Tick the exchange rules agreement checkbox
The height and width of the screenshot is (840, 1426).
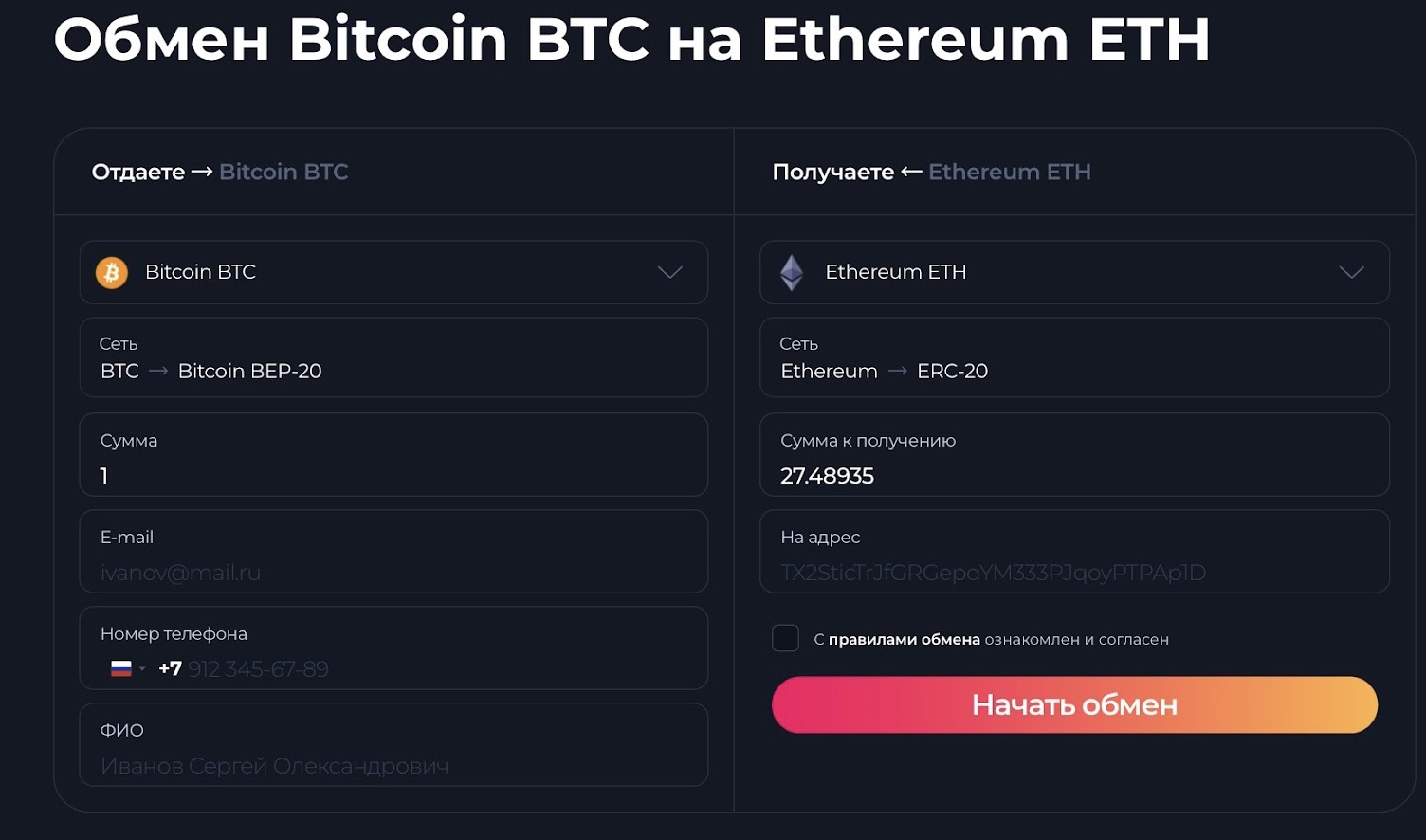(x=785, y=638)
